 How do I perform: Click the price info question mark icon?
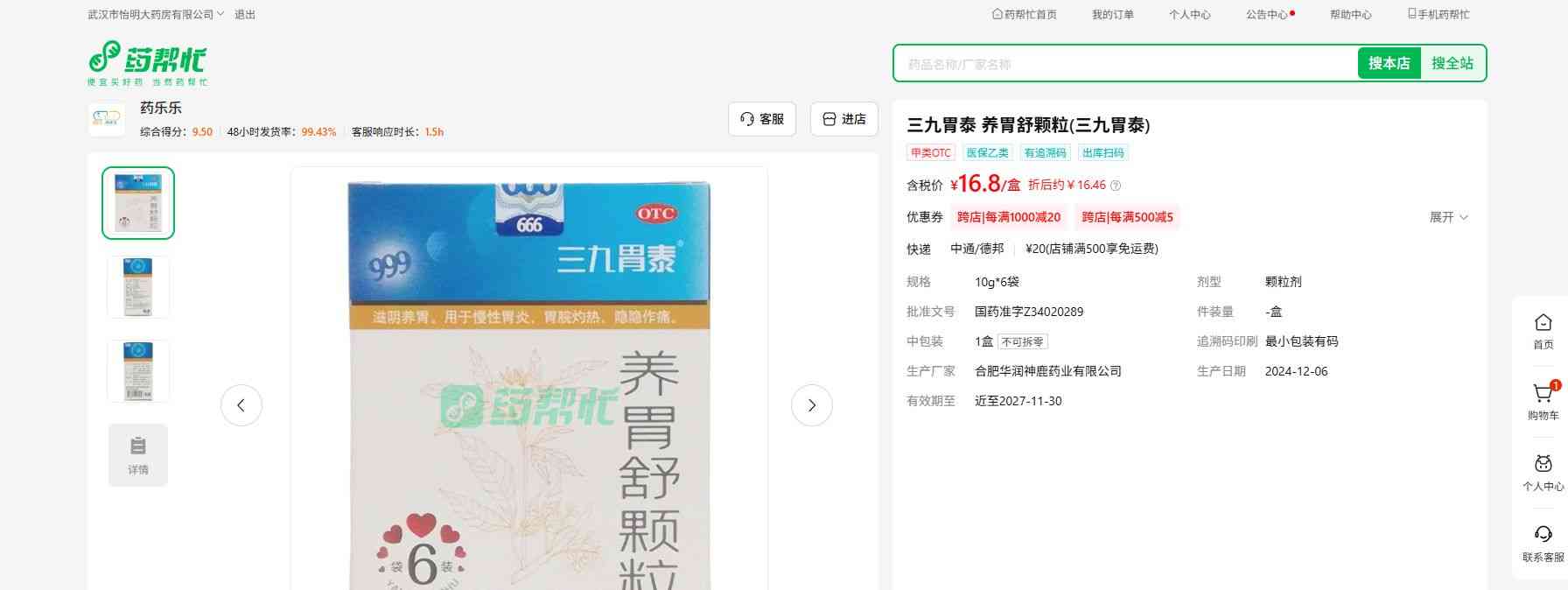1116,186
